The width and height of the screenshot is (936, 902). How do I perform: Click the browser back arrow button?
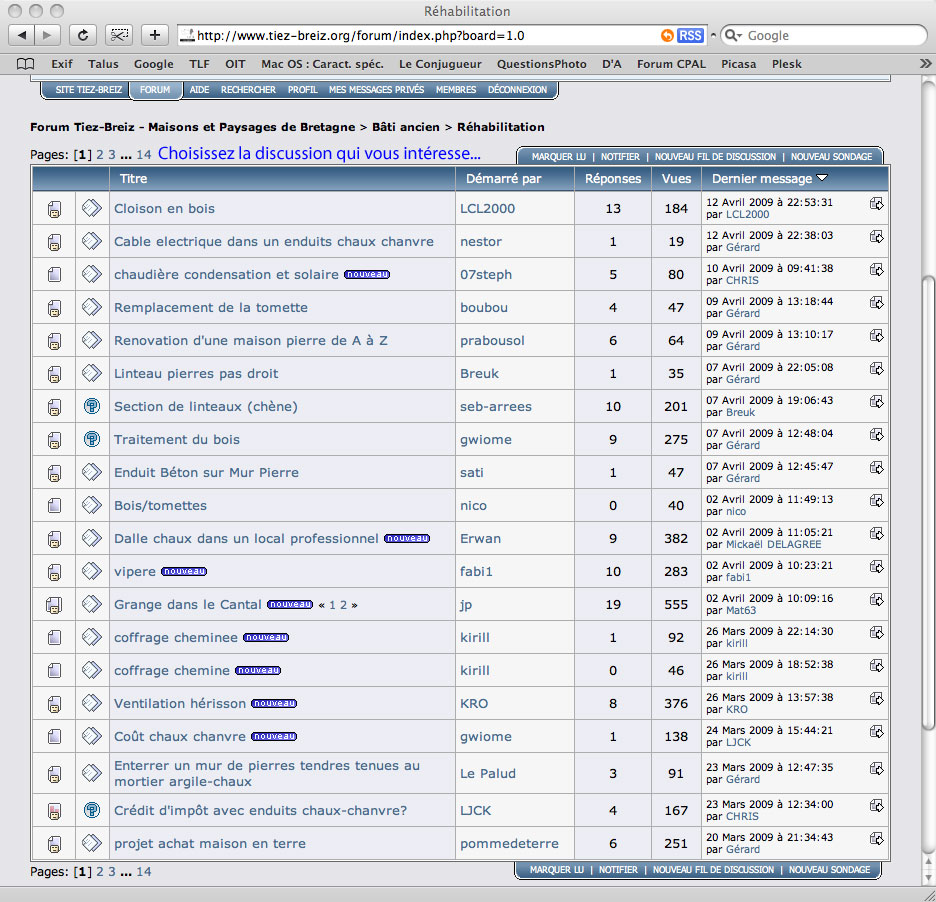[x=22, y=35]
